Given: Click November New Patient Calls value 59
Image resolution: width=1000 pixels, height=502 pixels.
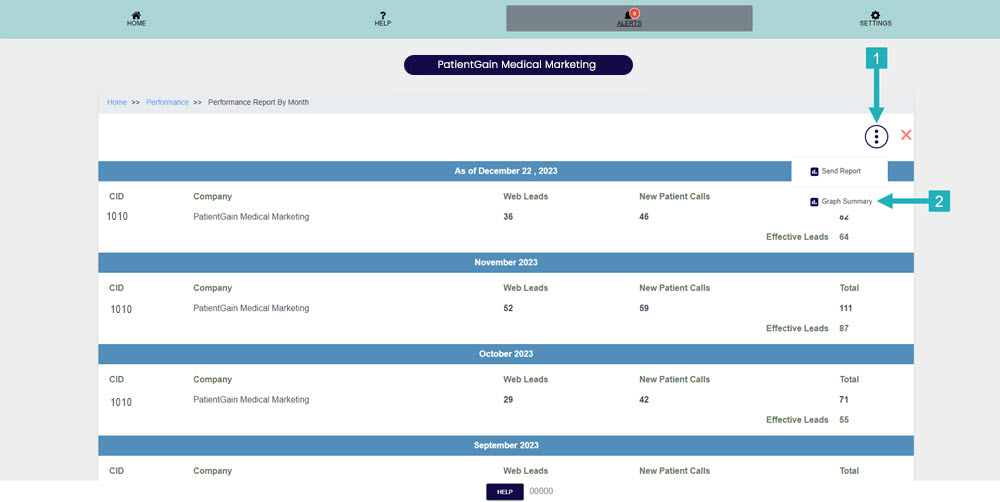Looking at the screenshot, I should tap(643, 308).
